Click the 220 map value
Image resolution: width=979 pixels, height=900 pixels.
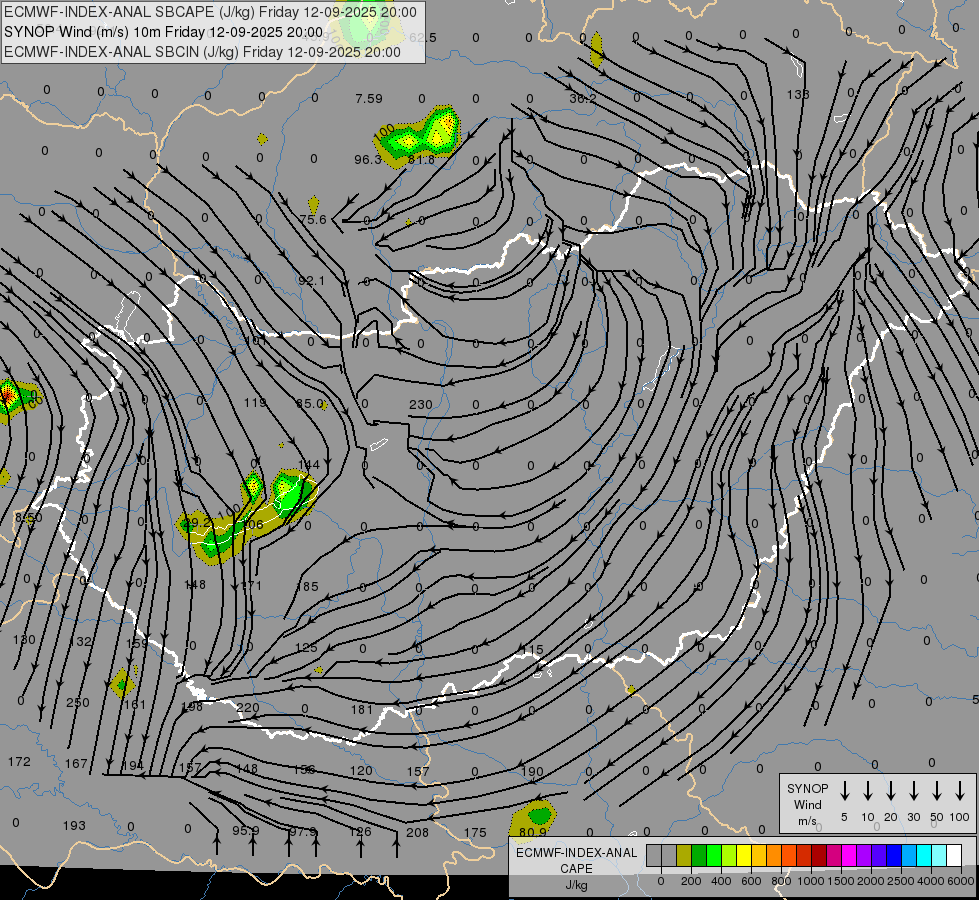pos(248,708)
